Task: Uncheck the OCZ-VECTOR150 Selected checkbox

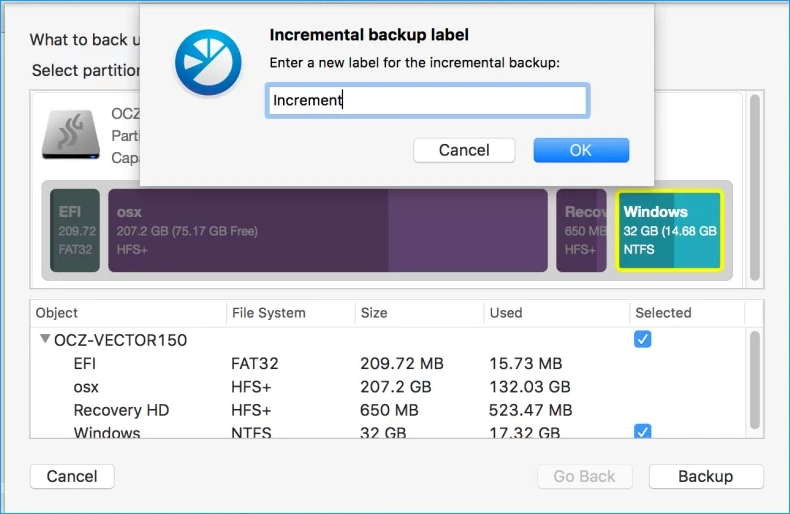Action: point(642,339)
